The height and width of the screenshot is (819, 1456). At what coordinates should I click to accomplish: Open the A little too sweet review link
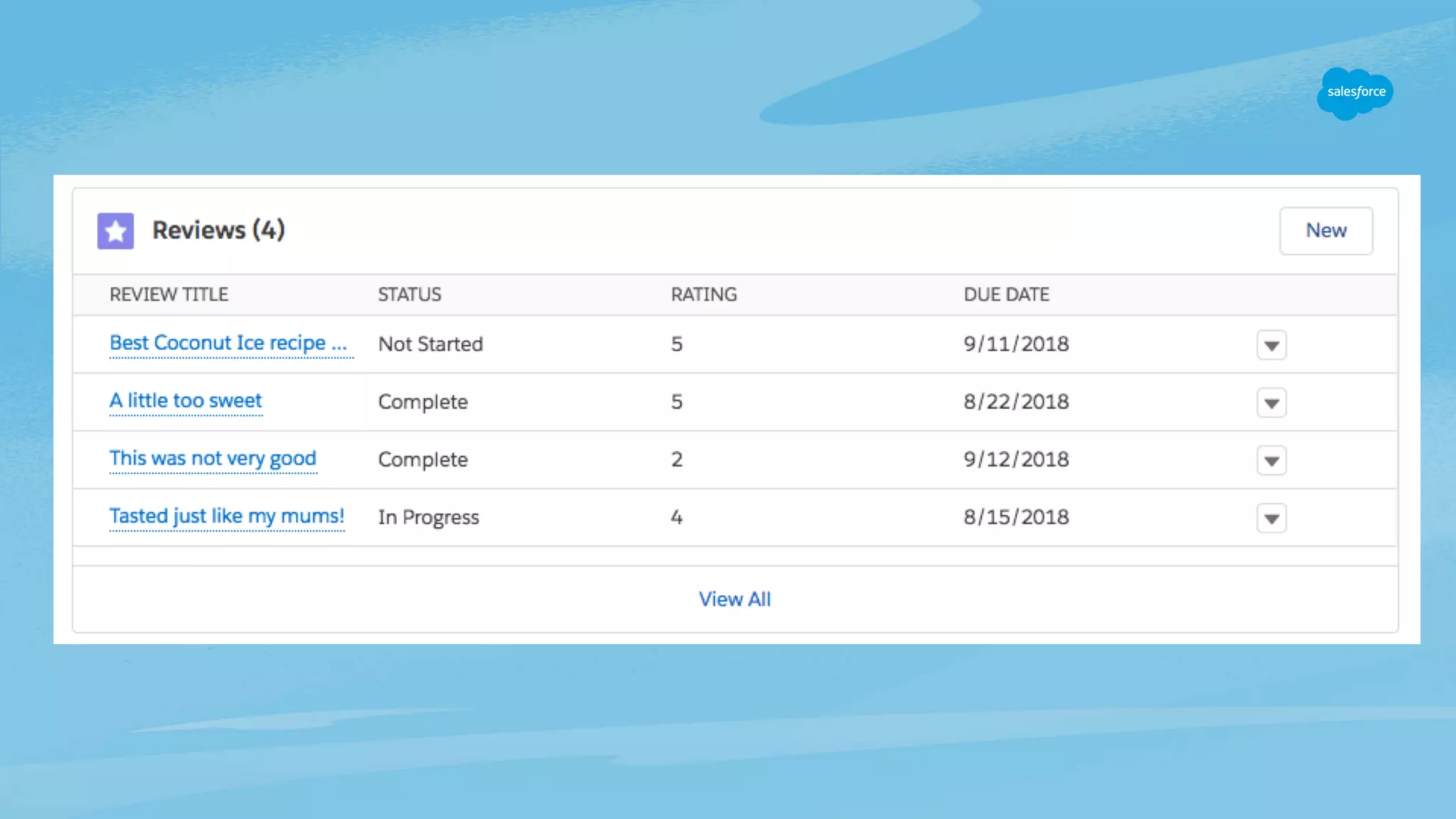click(186, 401)
